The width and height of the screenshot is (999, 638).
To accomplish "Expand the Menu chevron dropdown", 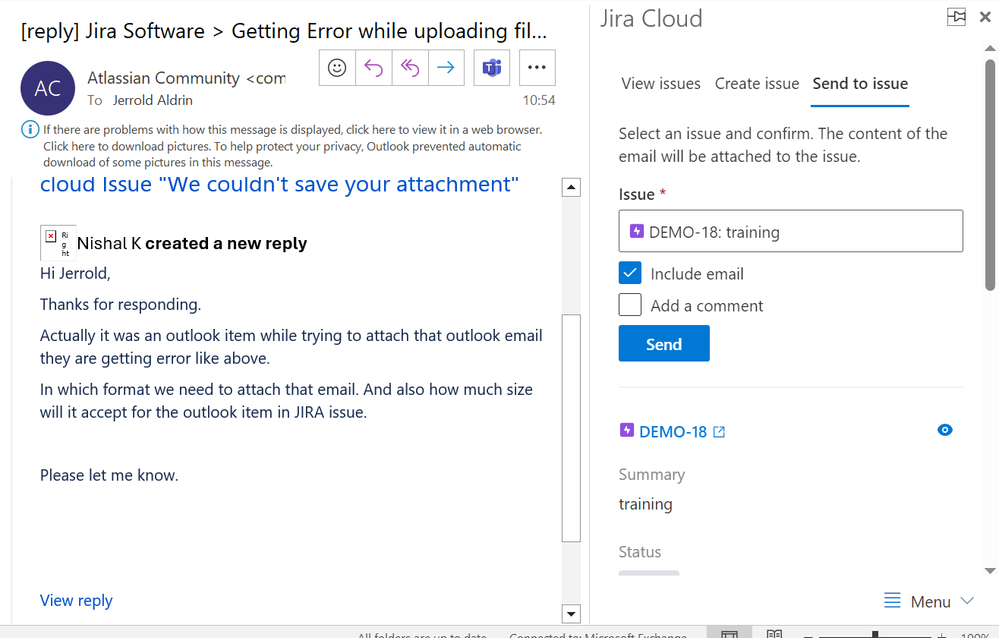I will [967, 600].
